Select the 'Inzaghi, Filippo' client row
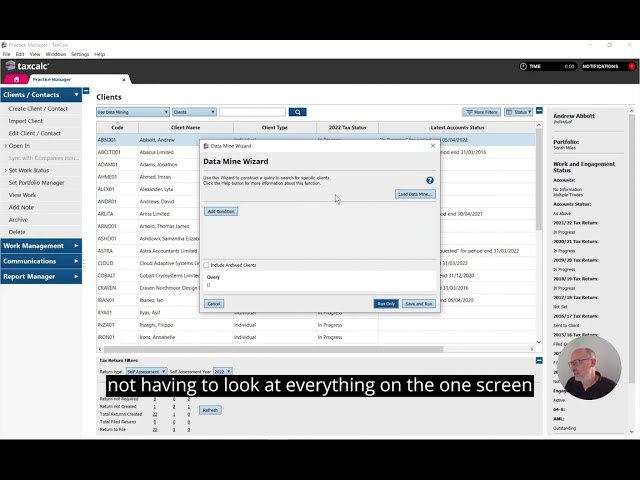Viewport: 640px width, 480px height. click(316, 325)
